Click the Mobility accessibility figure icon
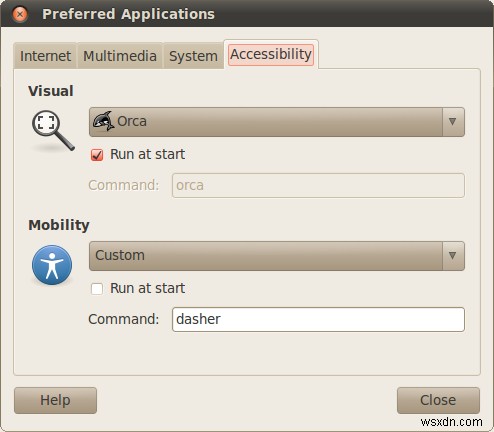 click(x=52, y=265)
